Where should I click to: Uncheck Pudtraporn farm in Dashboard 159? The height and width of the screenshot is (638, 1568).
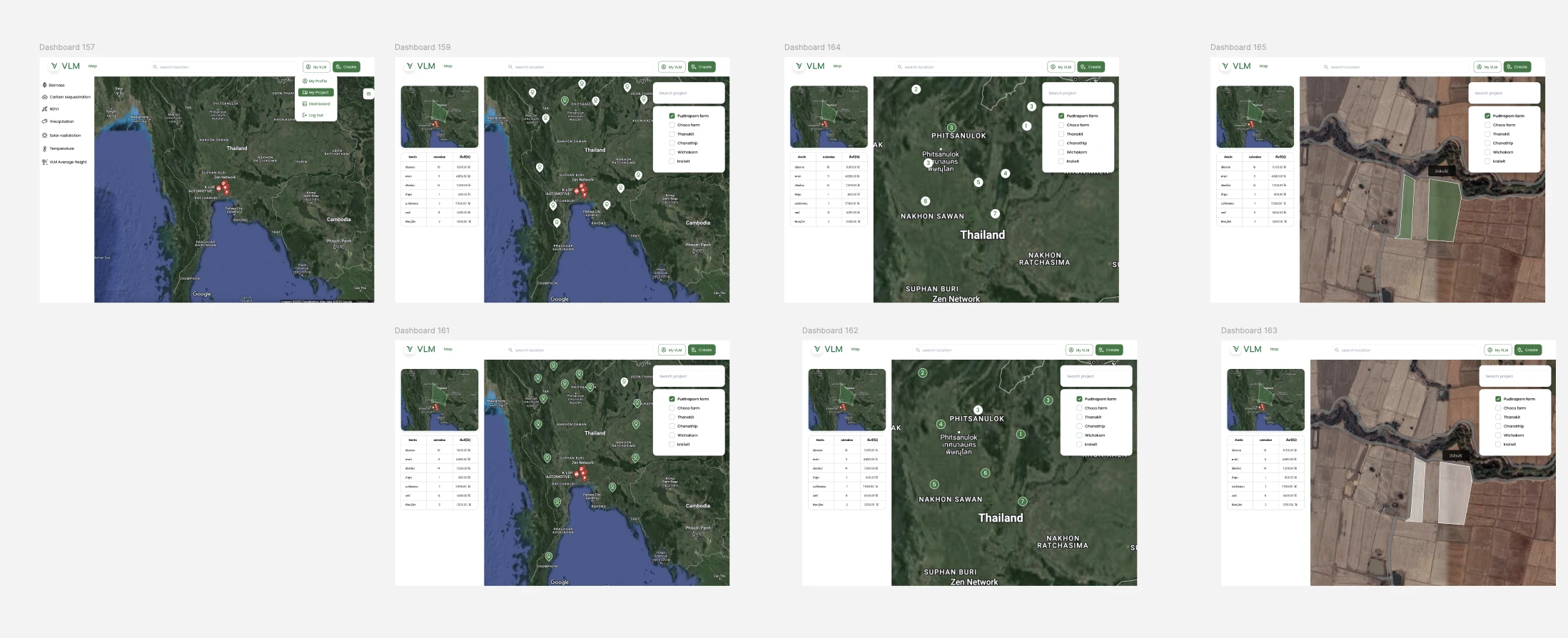point(672,116)
